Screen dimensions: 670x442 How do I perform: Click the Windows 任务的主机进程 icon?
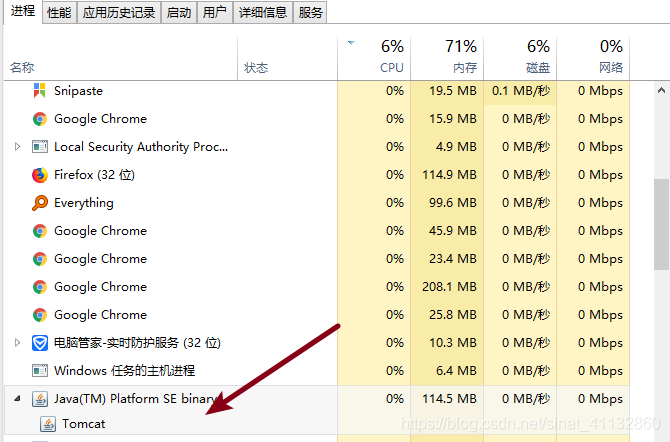click(40, 371)
